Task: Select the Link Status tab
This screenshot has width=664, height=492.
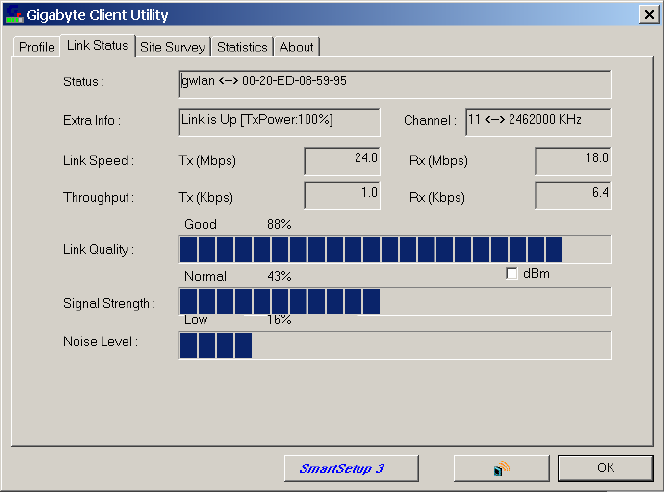Action: click(97, 45)
